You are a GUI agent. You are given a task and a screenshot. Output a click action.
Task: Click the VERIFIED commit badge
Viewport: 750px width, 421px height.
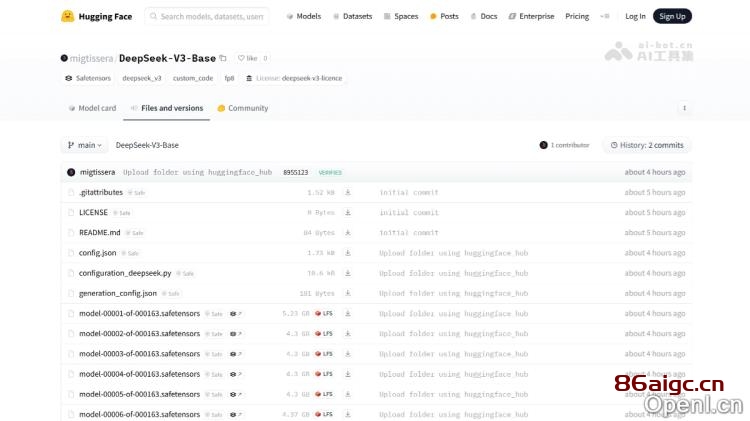click(330, 172)
